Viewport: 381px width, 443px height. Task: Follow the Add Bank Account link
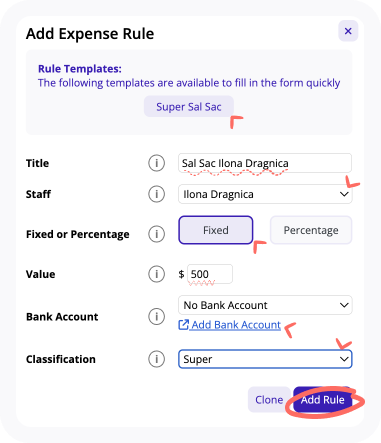(236, 325)
